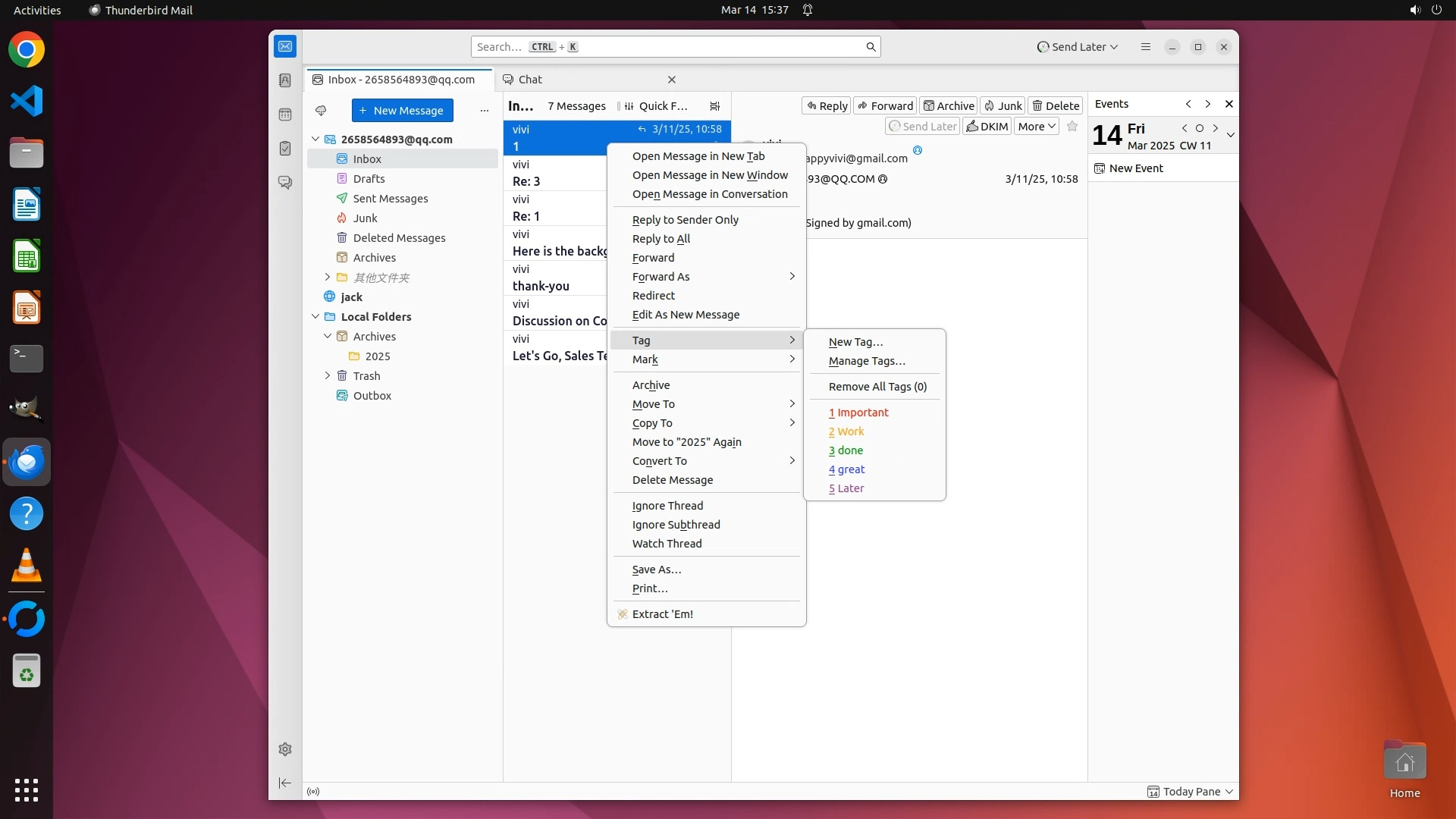Click the New Message button
1456x819 pixels.
pos(402,111)
